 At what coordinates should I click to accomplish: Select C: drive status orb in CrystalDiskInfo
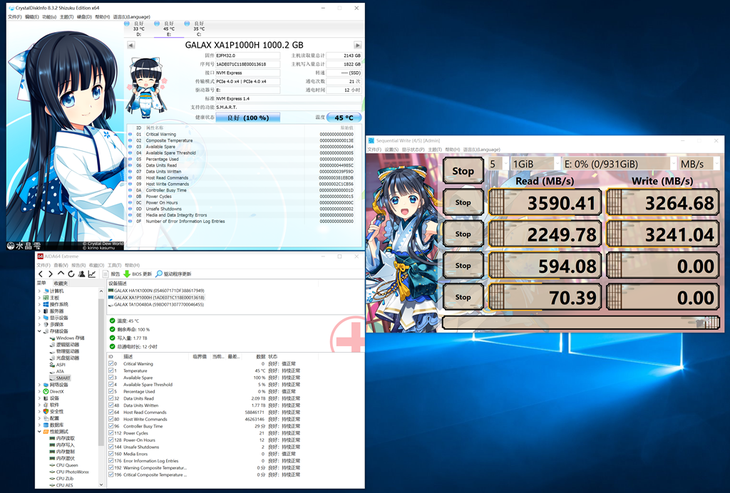[187, 23]
